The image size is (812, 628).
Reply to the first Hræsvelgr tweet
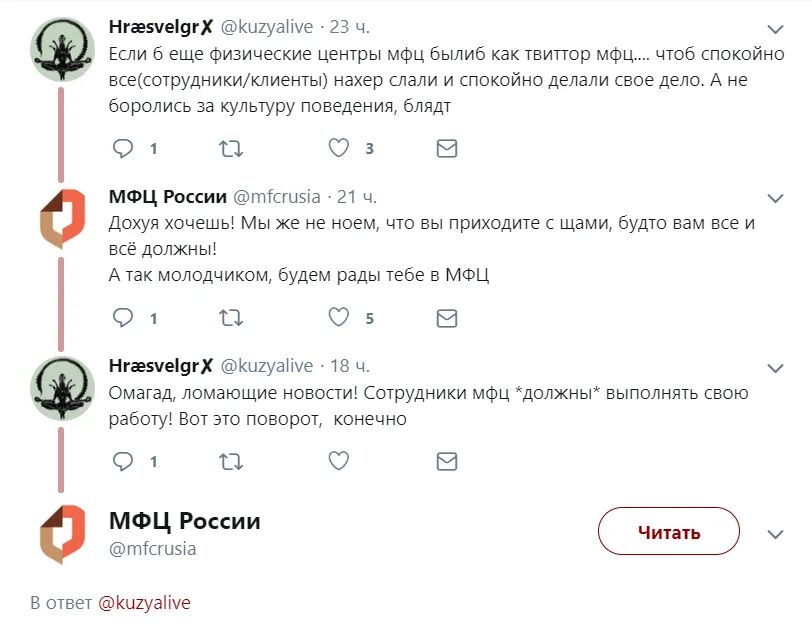pos(124,149)
